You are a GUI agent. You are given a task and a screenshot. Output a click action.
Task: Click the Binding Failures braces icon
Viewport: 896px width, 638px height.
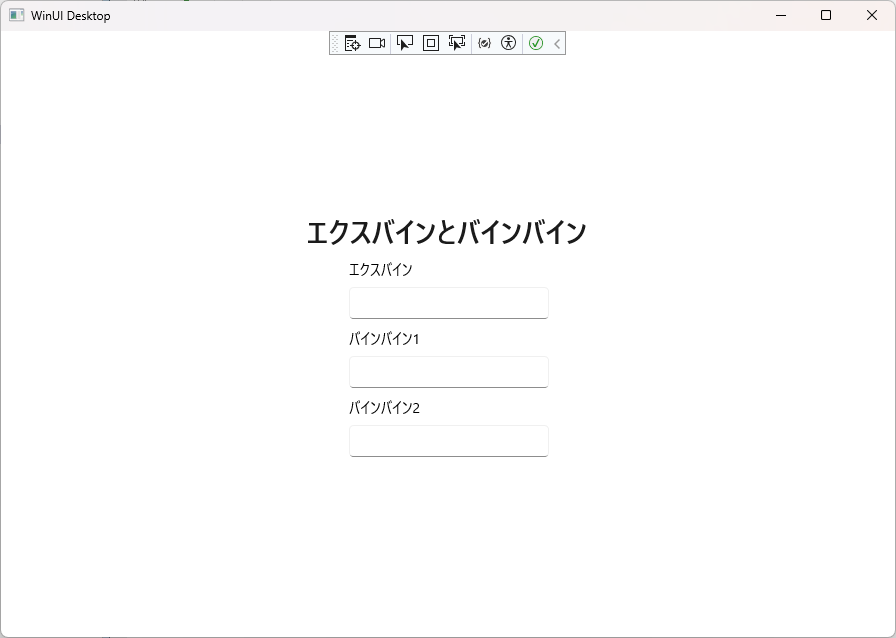[x=485, y=43]
